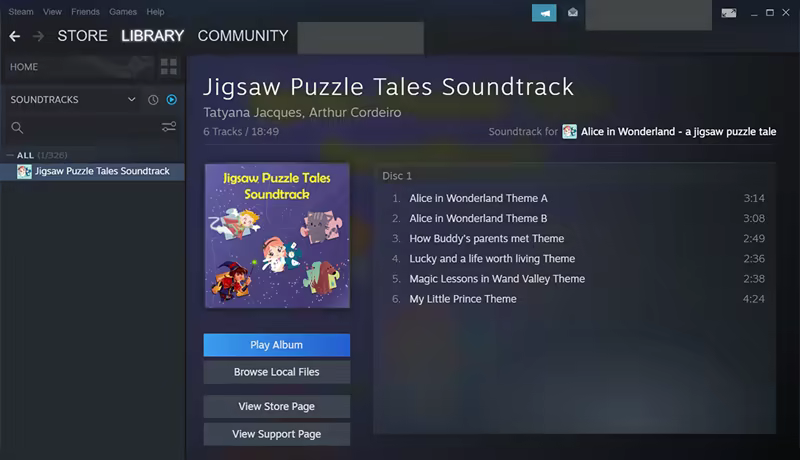This screenshot has width=800, height=460.
Task: Click the back navigation arrow
Action: pyautogui.click(x=15, y=36)
